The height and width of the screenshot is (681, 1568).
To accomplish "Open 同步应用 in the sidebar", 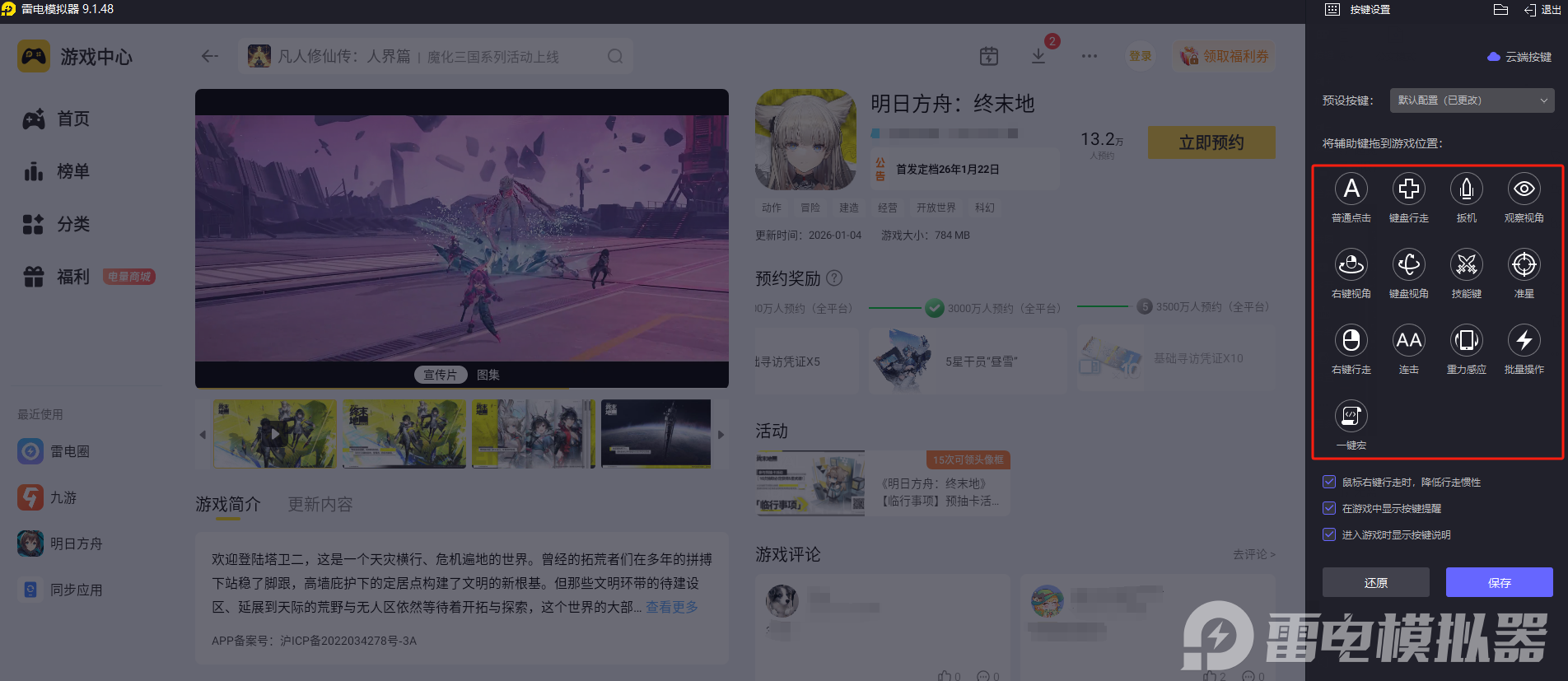I will [60, 590].
